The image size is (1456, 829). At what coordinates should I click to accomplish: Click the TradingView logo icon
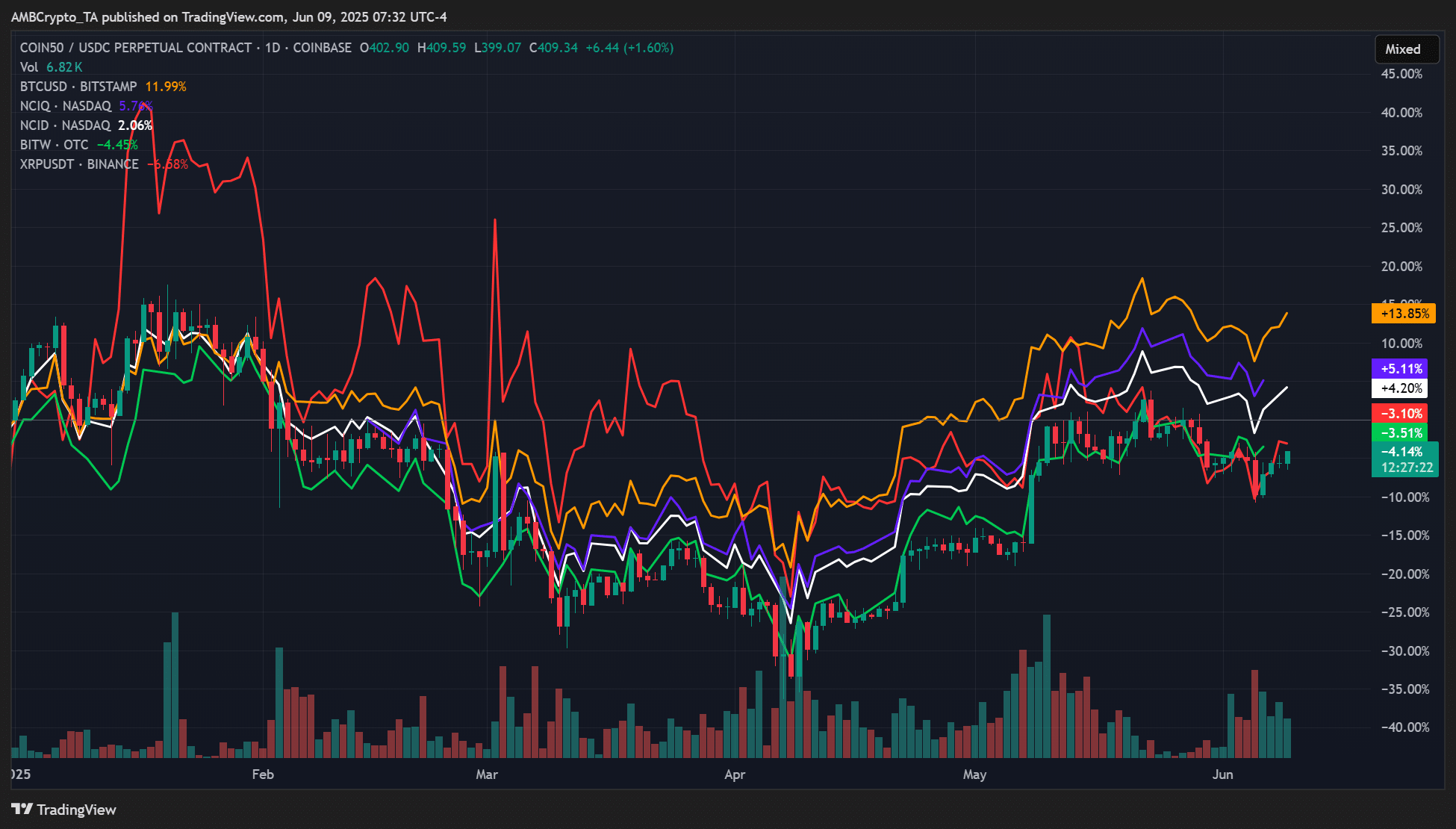click(22, 810)
